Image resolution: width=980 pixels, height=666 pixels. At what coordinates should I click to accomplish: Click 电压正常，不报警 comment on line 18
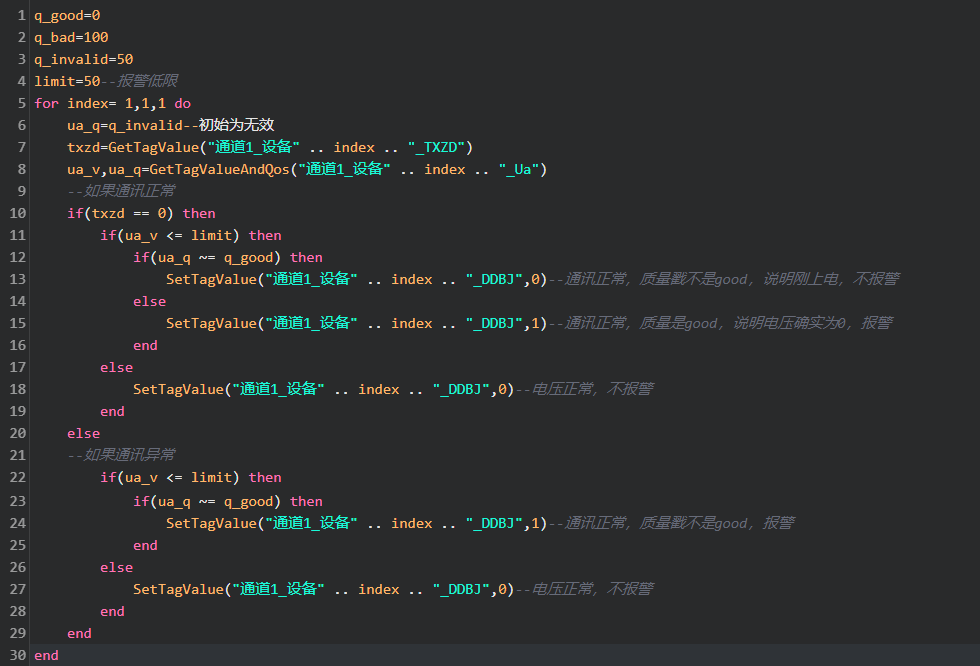(x=584, y=389)
